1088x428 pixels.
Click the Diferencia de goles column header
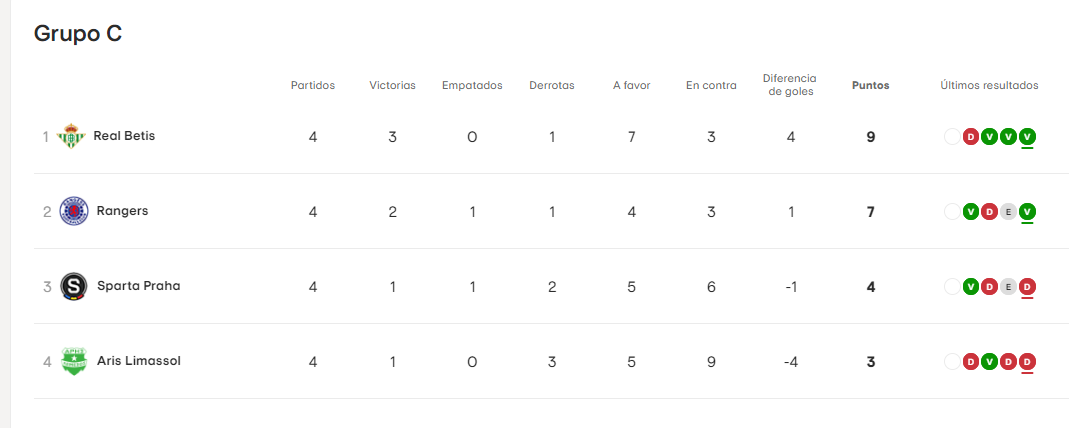pos(790,85)
